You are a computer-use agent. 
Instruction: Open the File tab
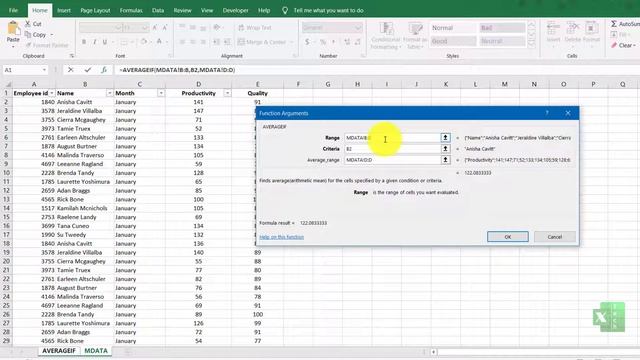[x=13, y=10]
